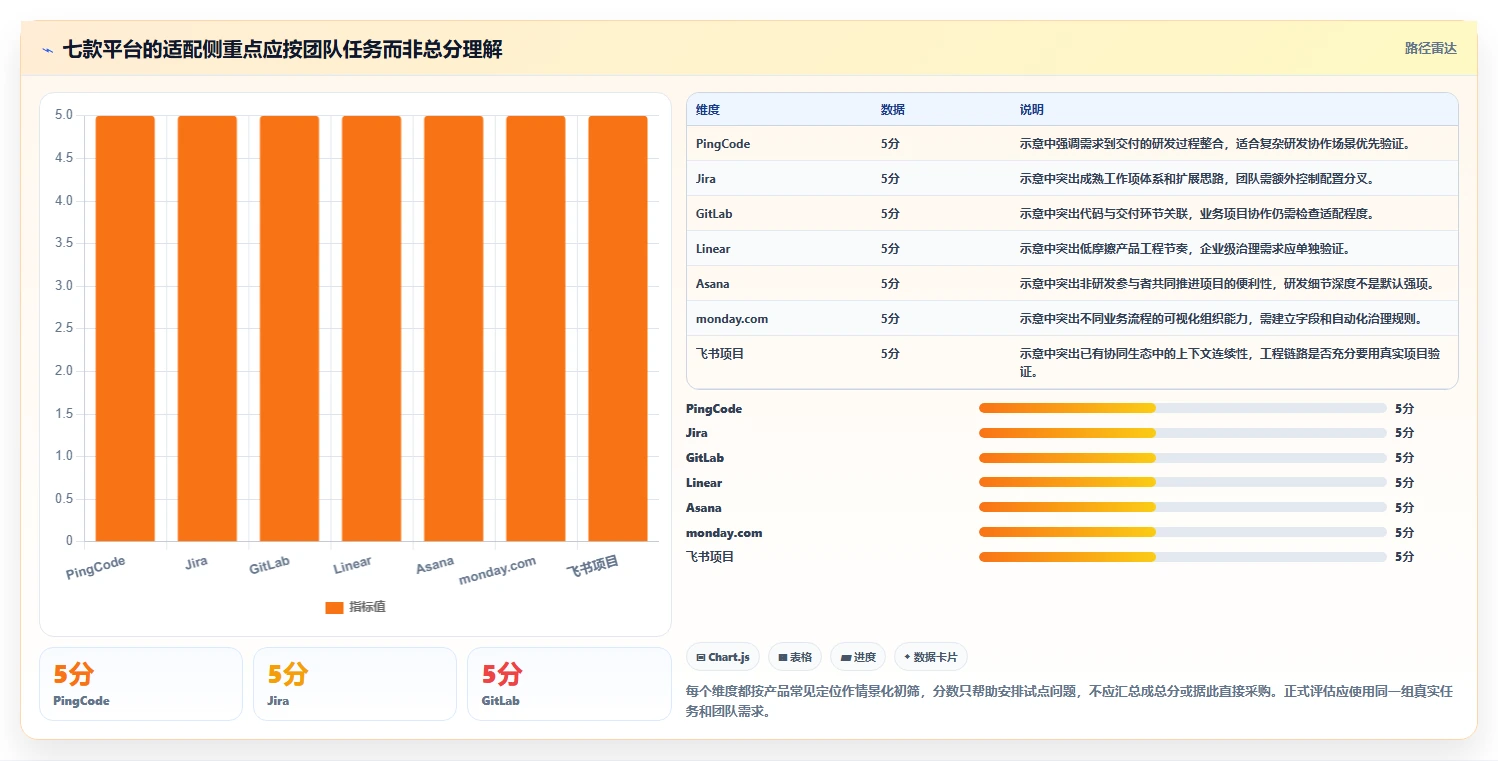Click the GitLab bar in chart

289,328
